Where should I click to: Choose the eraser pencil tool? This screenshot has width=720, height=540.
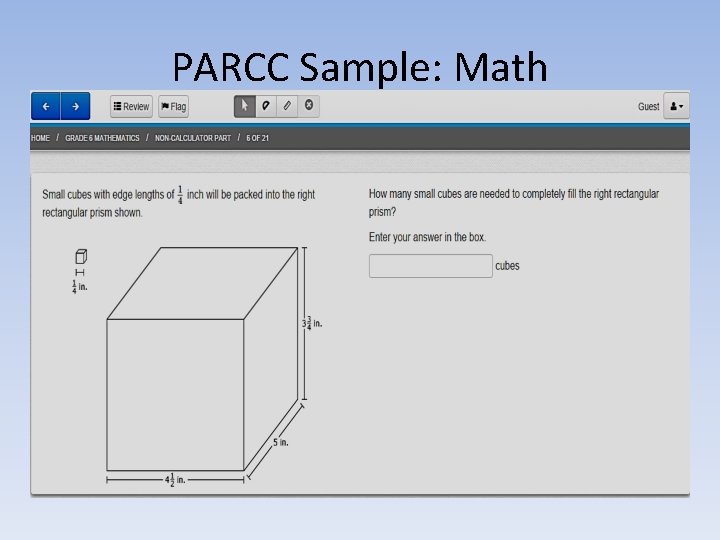pos(287,106)
